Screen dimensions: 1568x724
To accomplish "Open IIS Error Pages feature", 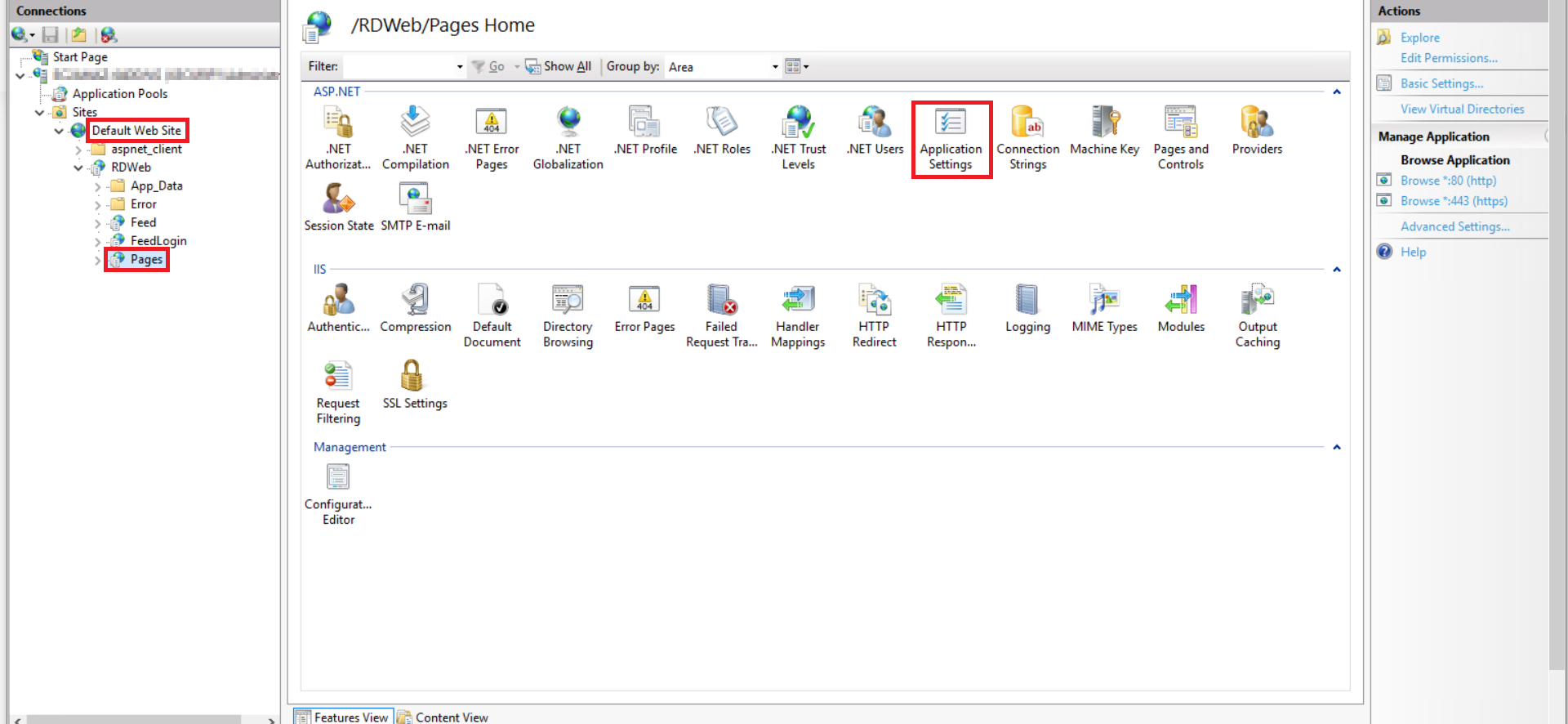I will (x=645, y=308).
